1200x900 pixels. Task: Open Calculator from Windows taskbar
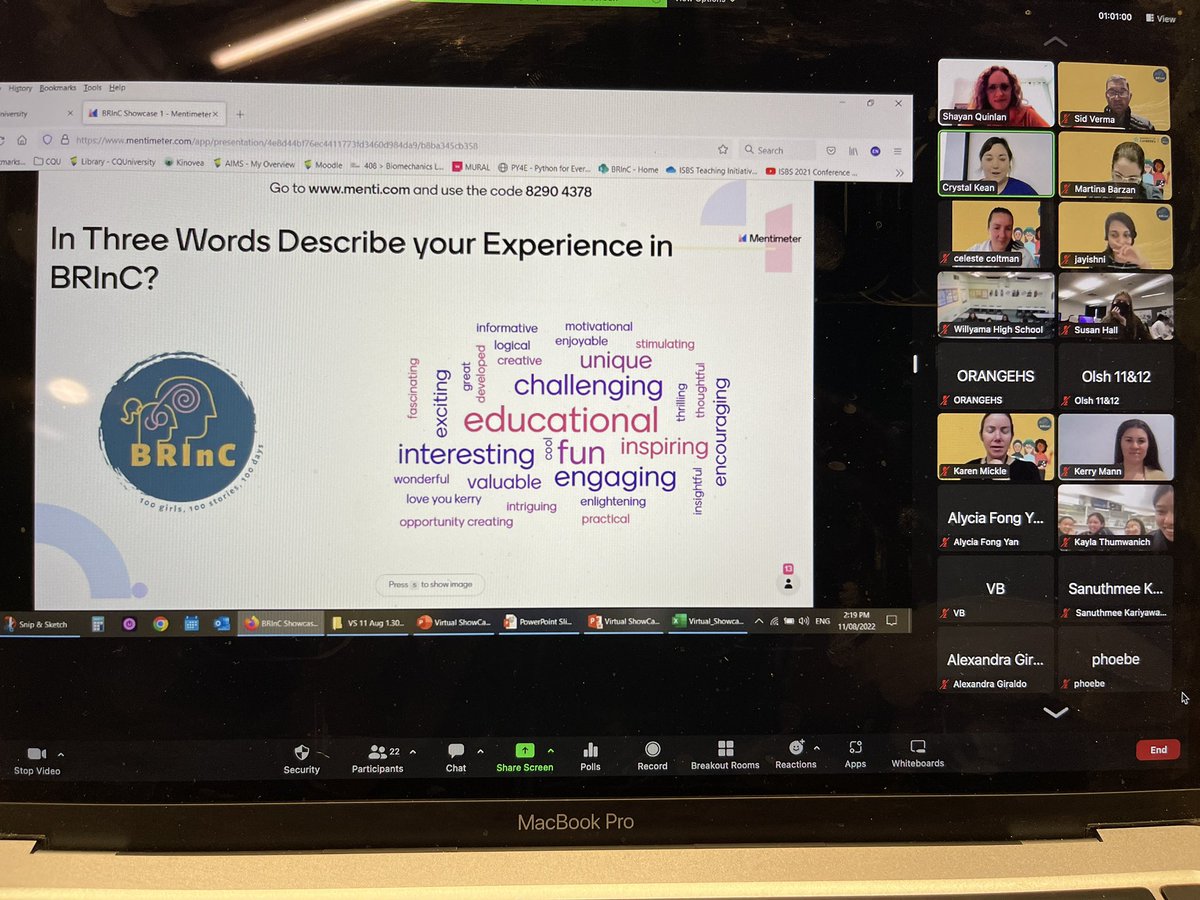[x=98, y=623]
